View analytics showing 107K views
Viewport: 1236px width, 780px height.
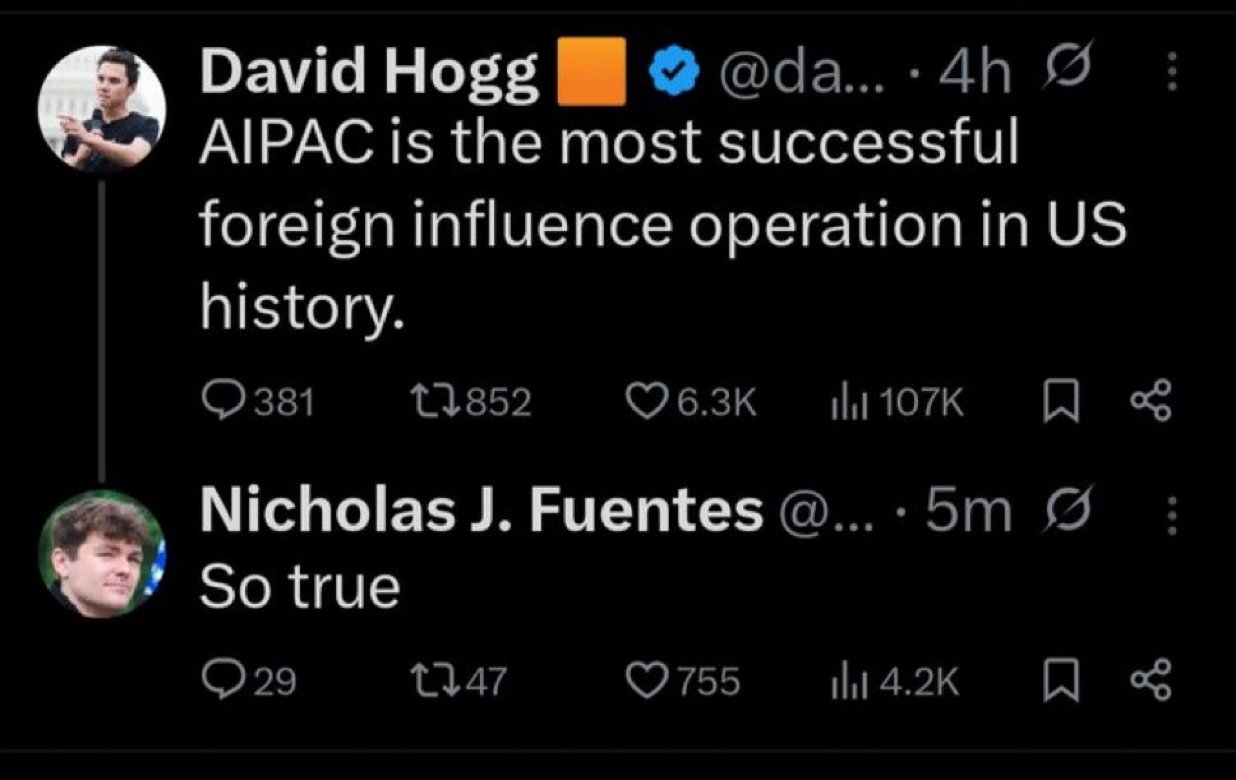point(836,402)
